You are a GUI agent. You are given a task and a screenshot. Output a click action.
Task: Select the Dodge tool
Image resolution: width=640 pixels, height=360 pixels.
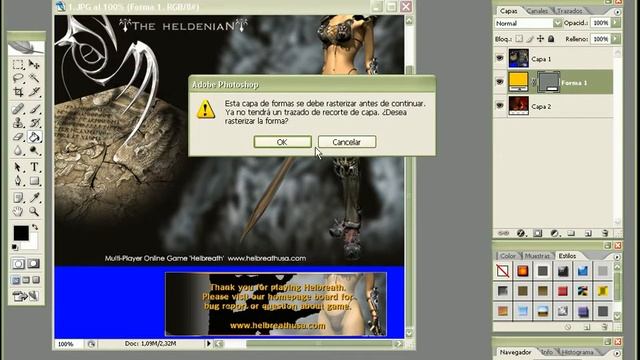(34, 150)
